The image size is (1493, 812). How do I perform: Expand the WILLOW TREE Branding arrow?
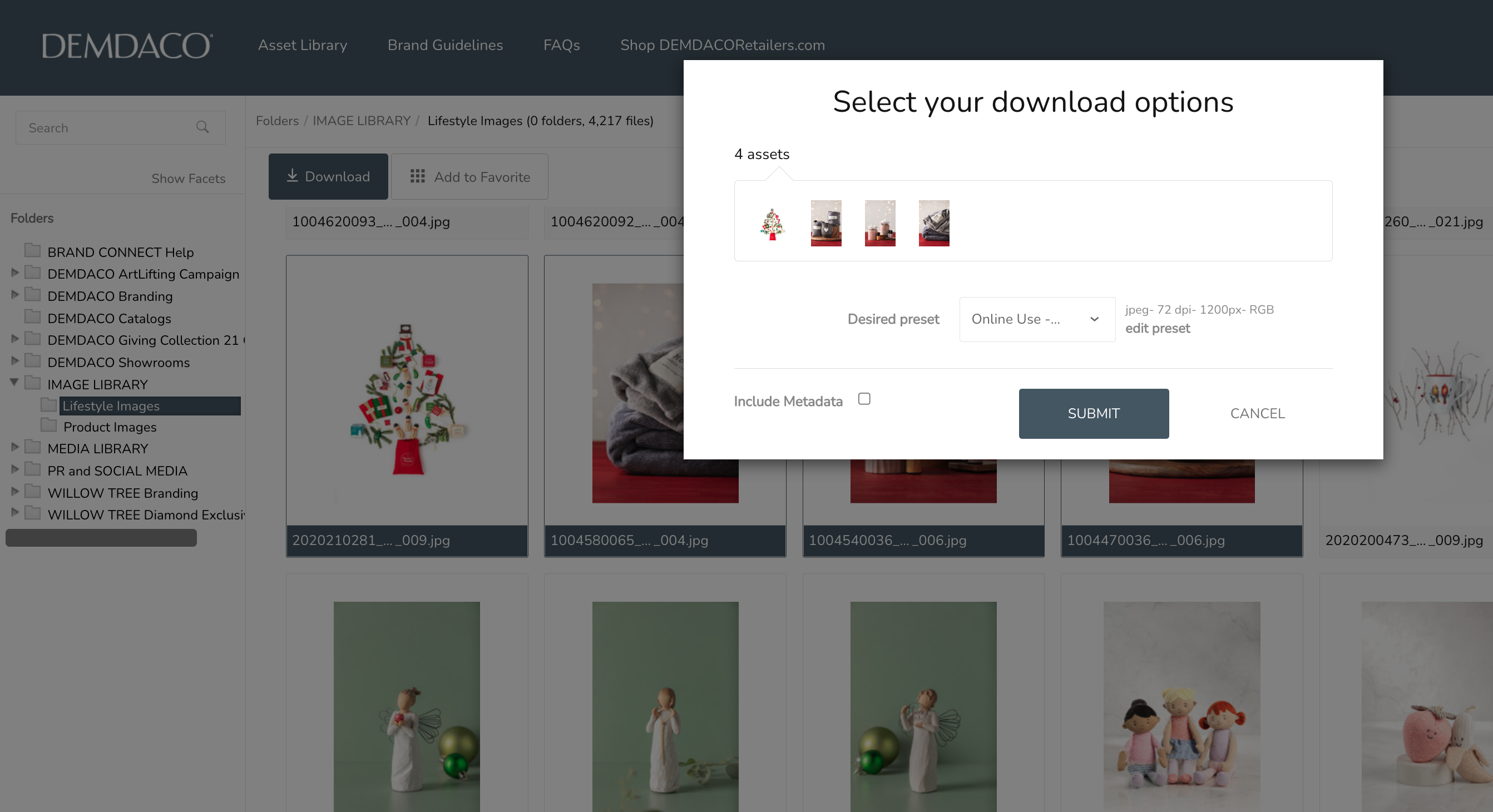click(15, 492)
